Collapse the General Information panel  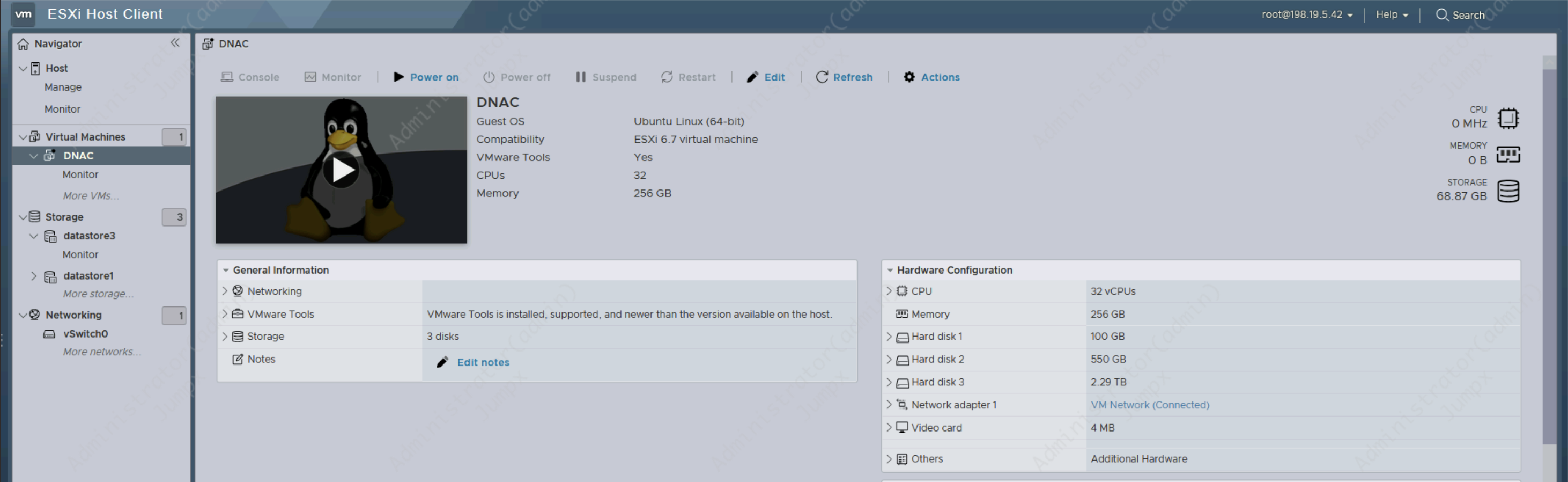tap(226, 270)
